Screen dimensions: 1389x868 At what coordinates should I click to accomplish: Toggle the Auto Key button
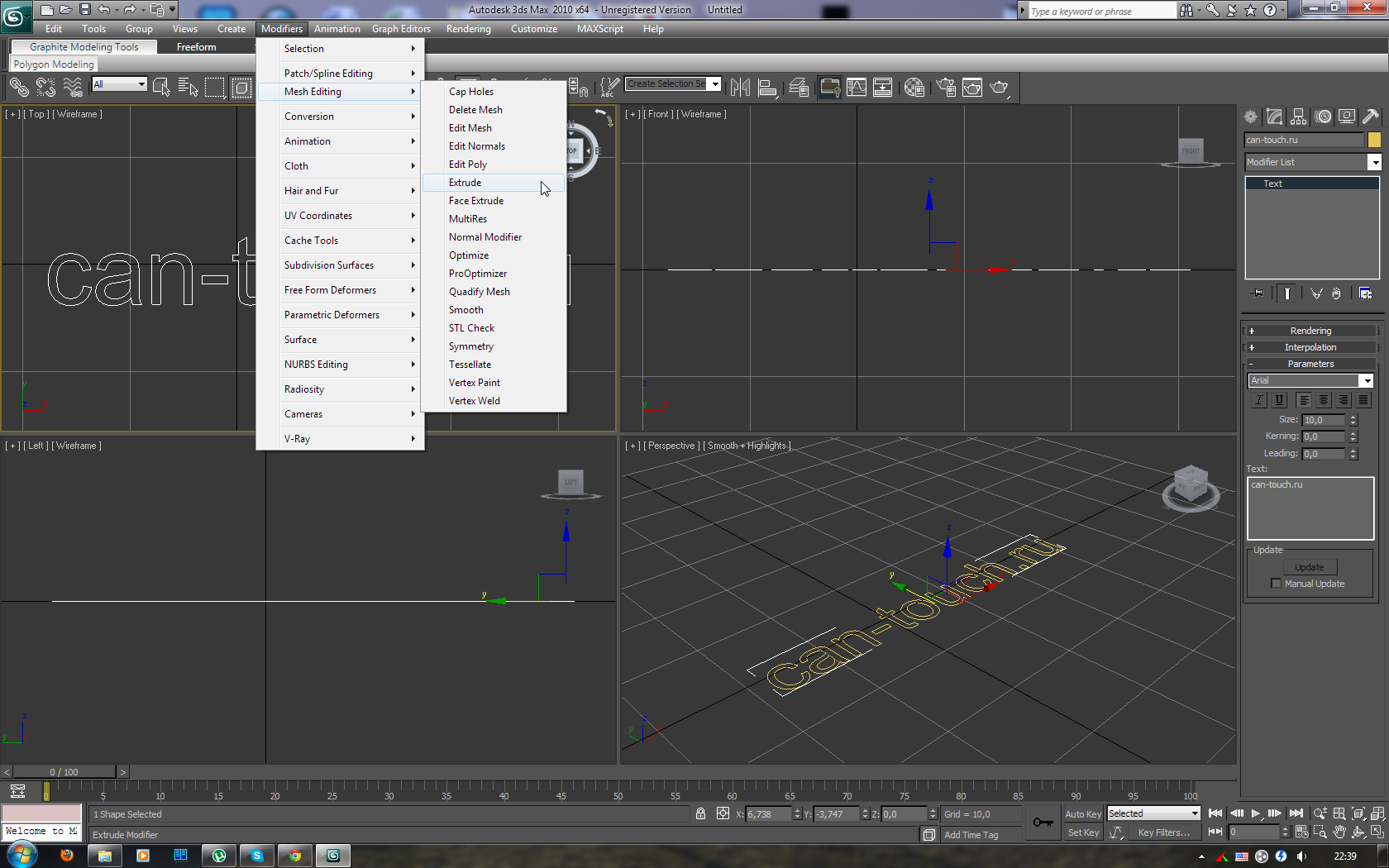(1083, 814)
